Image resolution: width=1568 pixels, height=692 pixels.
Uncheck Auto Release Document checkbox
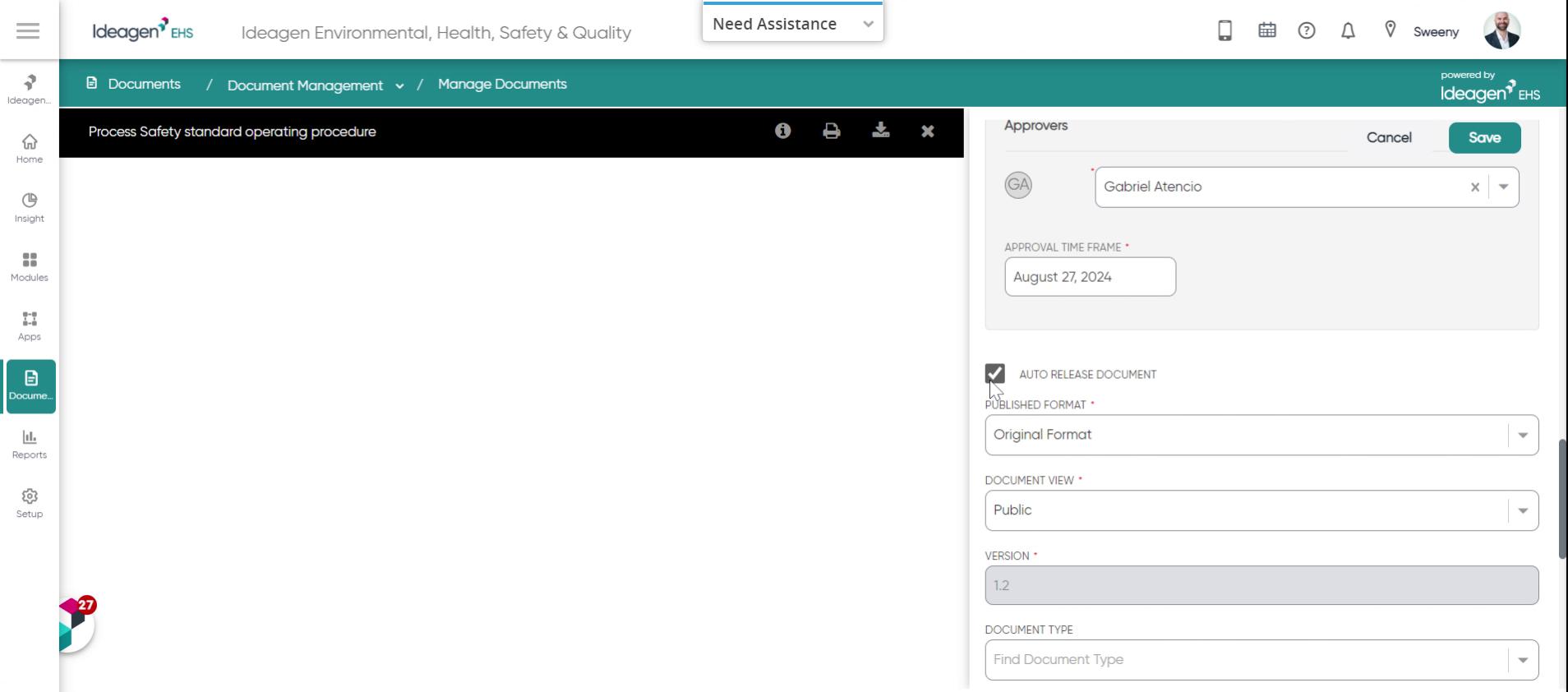point(994,374)
